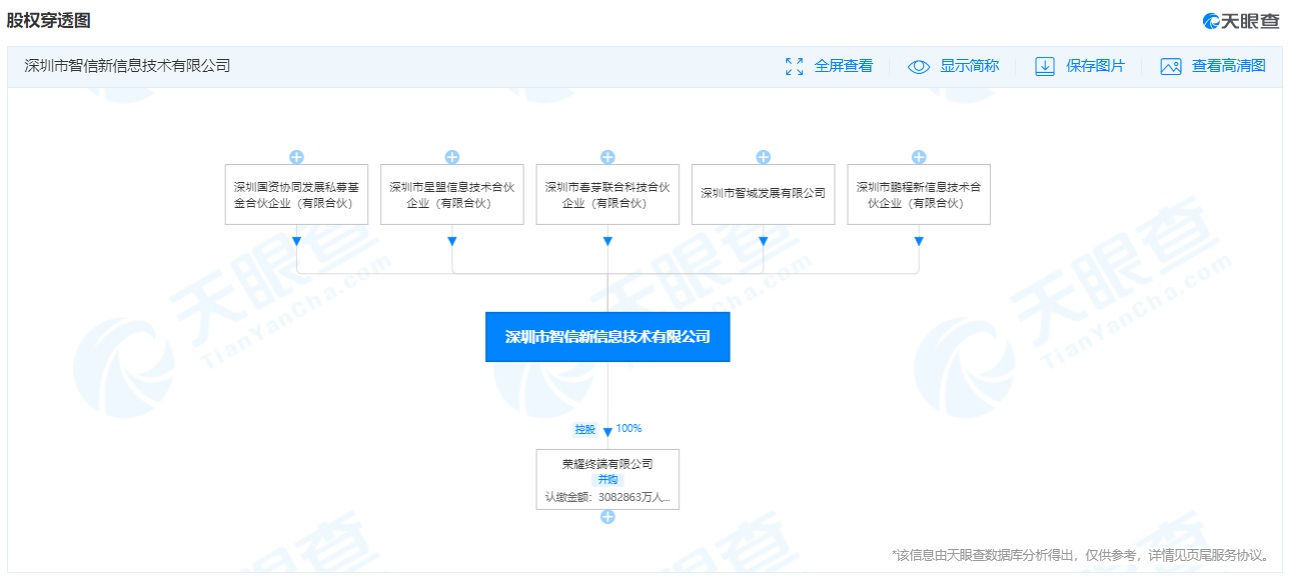The image size is (1289, 581).
Task: Click the 100% shareholding label
Action: [629, 428]
